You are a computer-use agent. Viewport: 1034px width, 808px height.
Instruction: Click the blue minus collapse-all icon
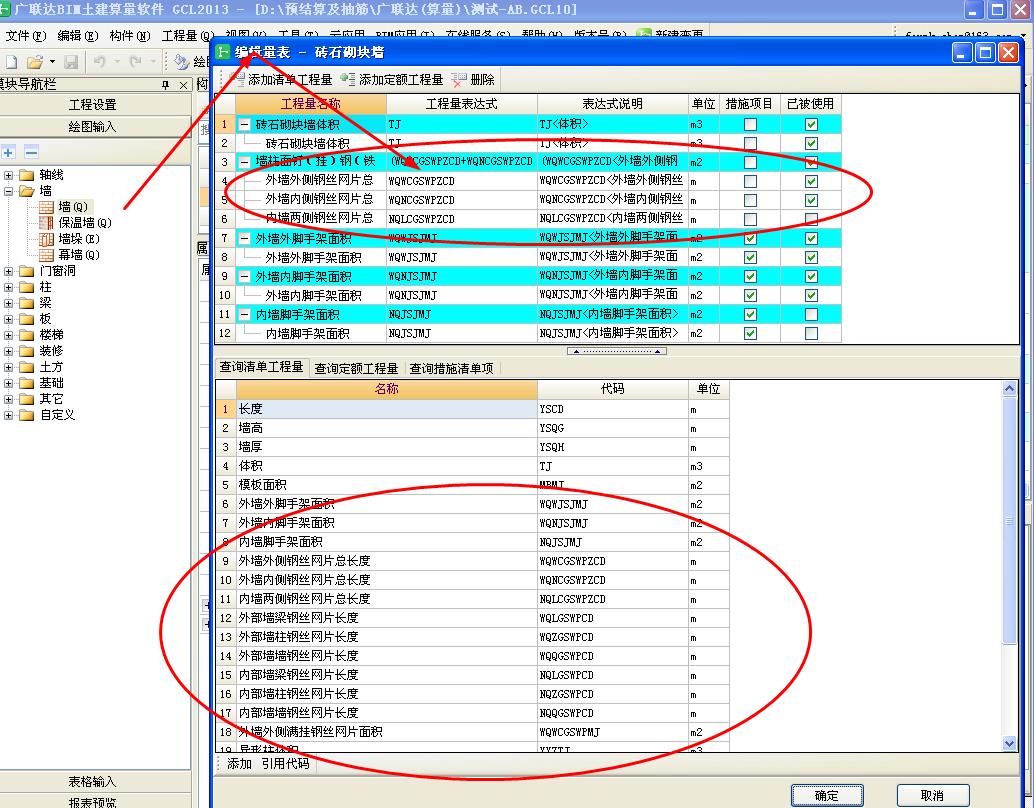point(31,152)
